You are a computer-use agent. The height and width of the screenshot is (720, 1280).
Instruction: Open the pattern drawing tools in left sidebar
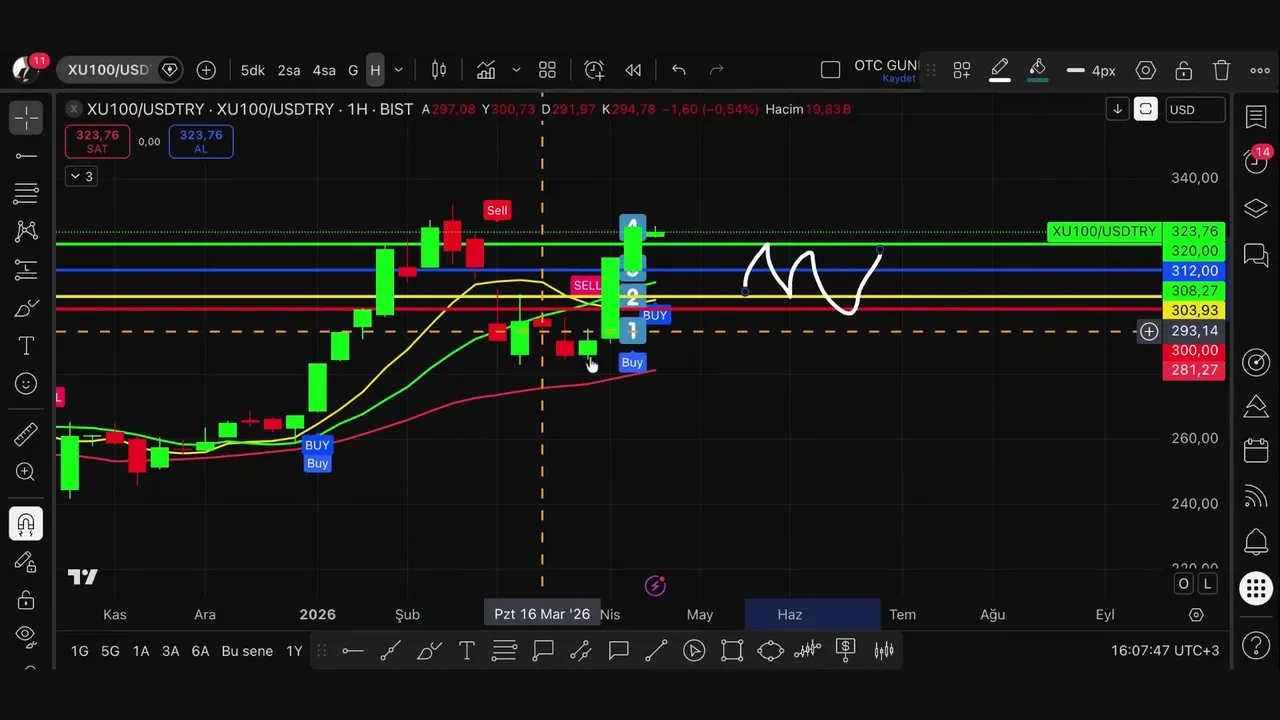(26, 232)
